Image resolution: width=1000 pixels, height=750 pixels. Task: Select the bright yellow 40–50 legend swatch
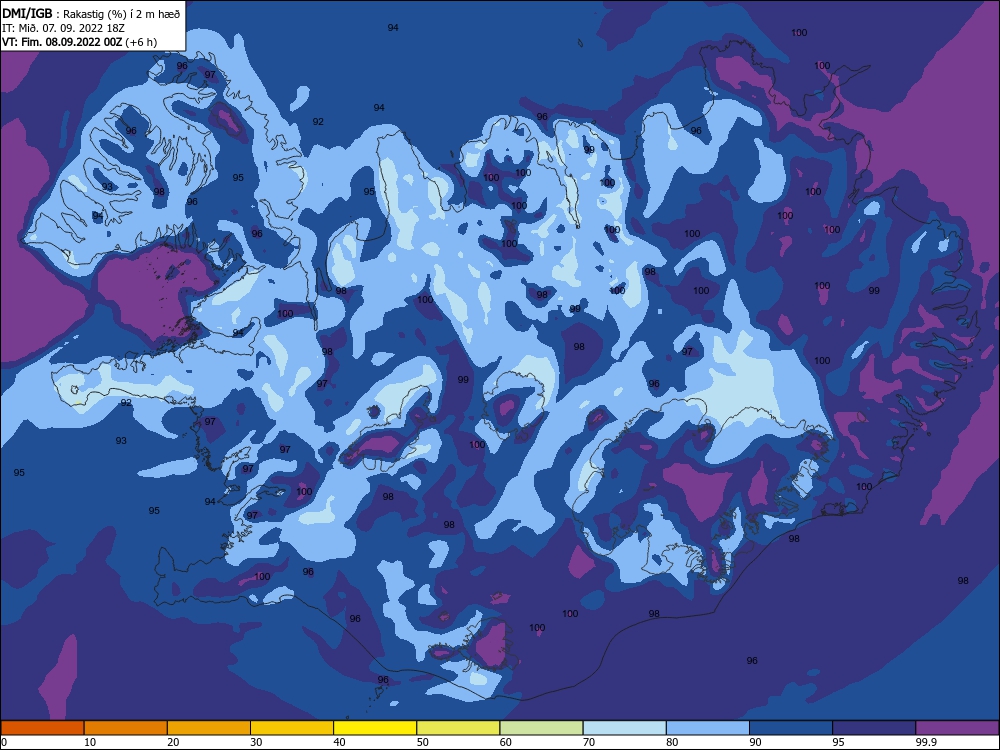[375, 728]
